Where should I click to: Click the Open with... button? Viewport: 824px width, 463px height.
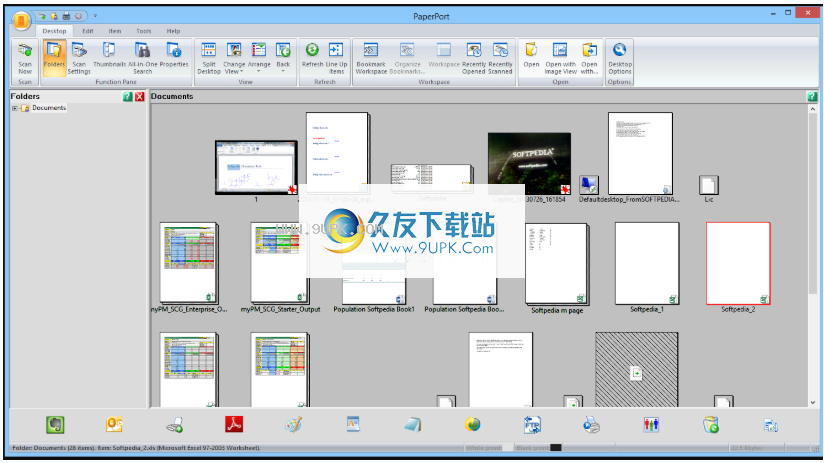tap(589, 58)
